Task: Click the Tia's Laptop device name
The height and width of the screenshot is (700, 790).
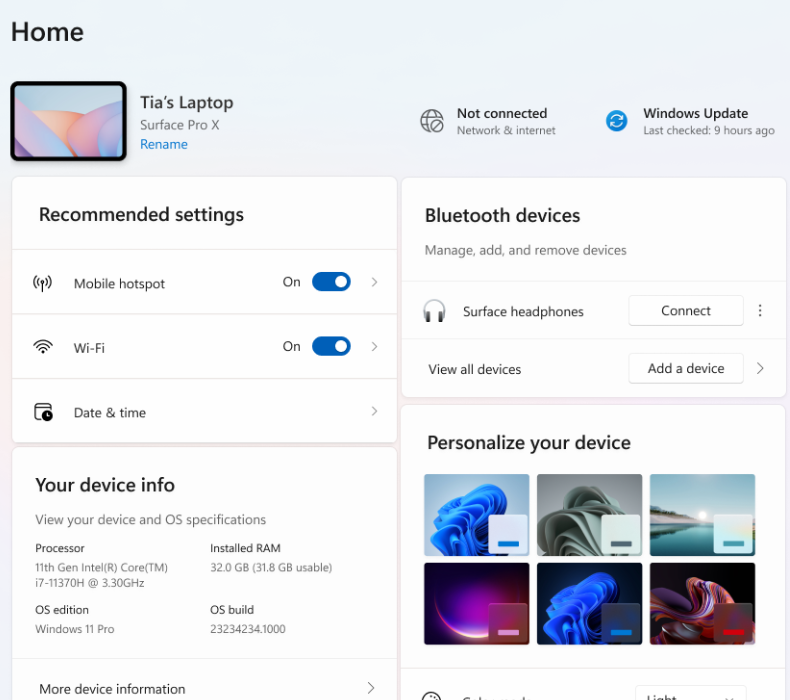Action: [x=186, y=102]
